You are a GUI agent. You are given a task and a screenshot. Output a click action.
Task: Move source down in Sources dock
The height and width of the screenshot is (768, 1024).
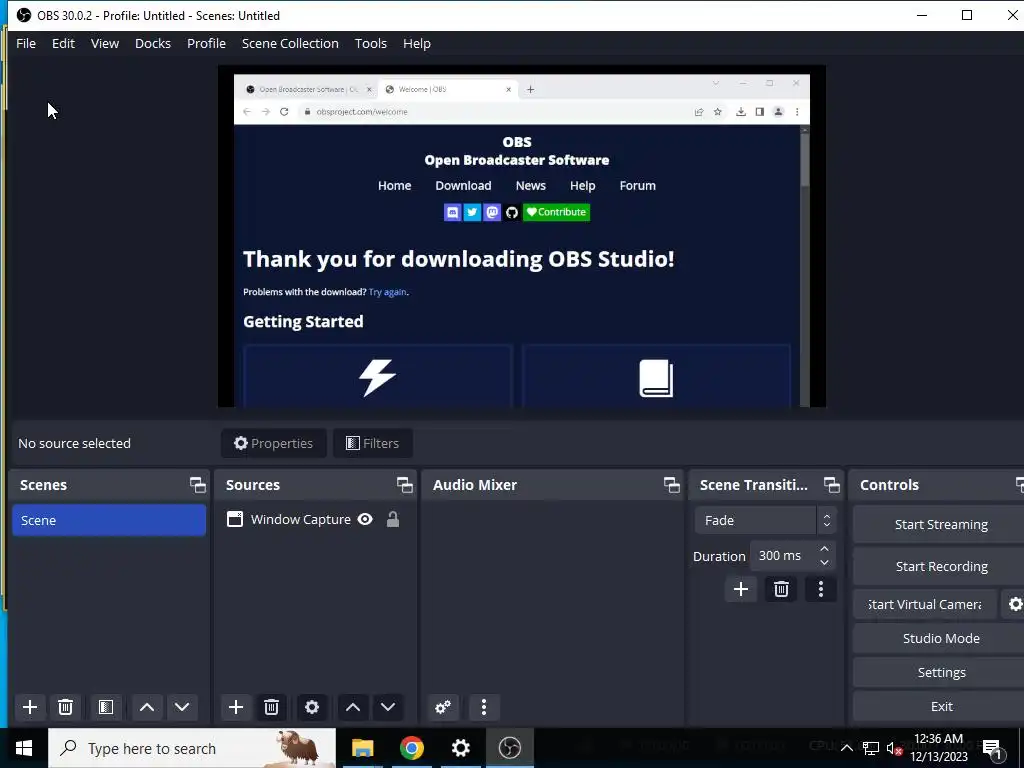(x=388, y=707)
